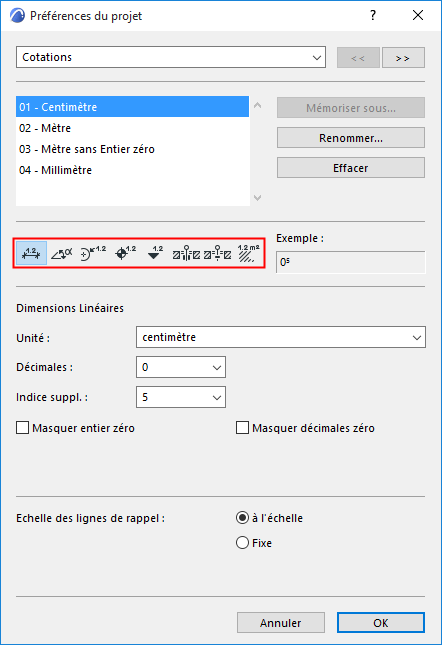Click the Renommer... button
This screenshot has width=442, height=645.
(x=351, y=138)
